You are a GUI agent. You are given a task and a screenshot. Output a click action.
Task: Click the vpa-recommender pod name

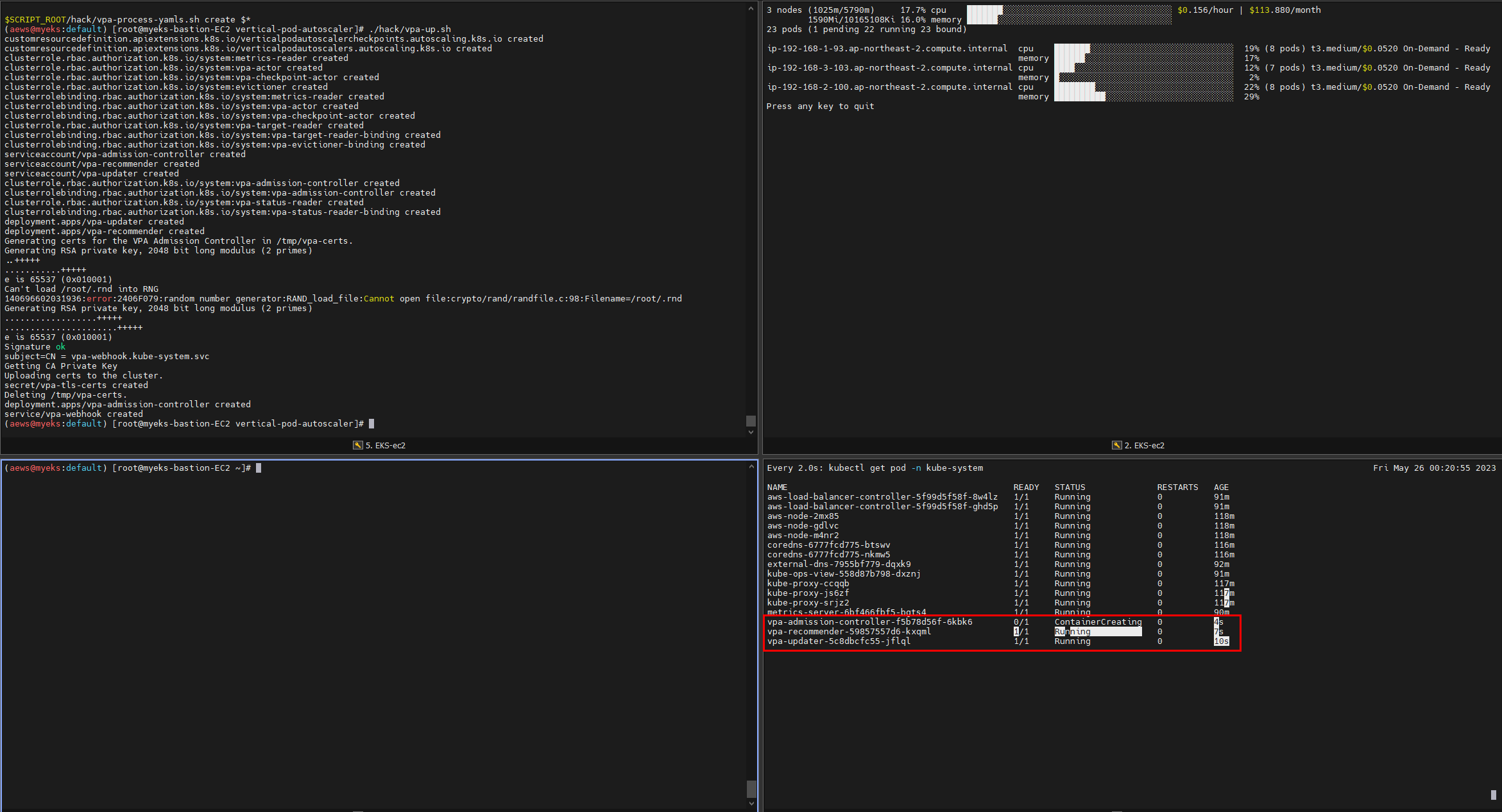(848, 632)
